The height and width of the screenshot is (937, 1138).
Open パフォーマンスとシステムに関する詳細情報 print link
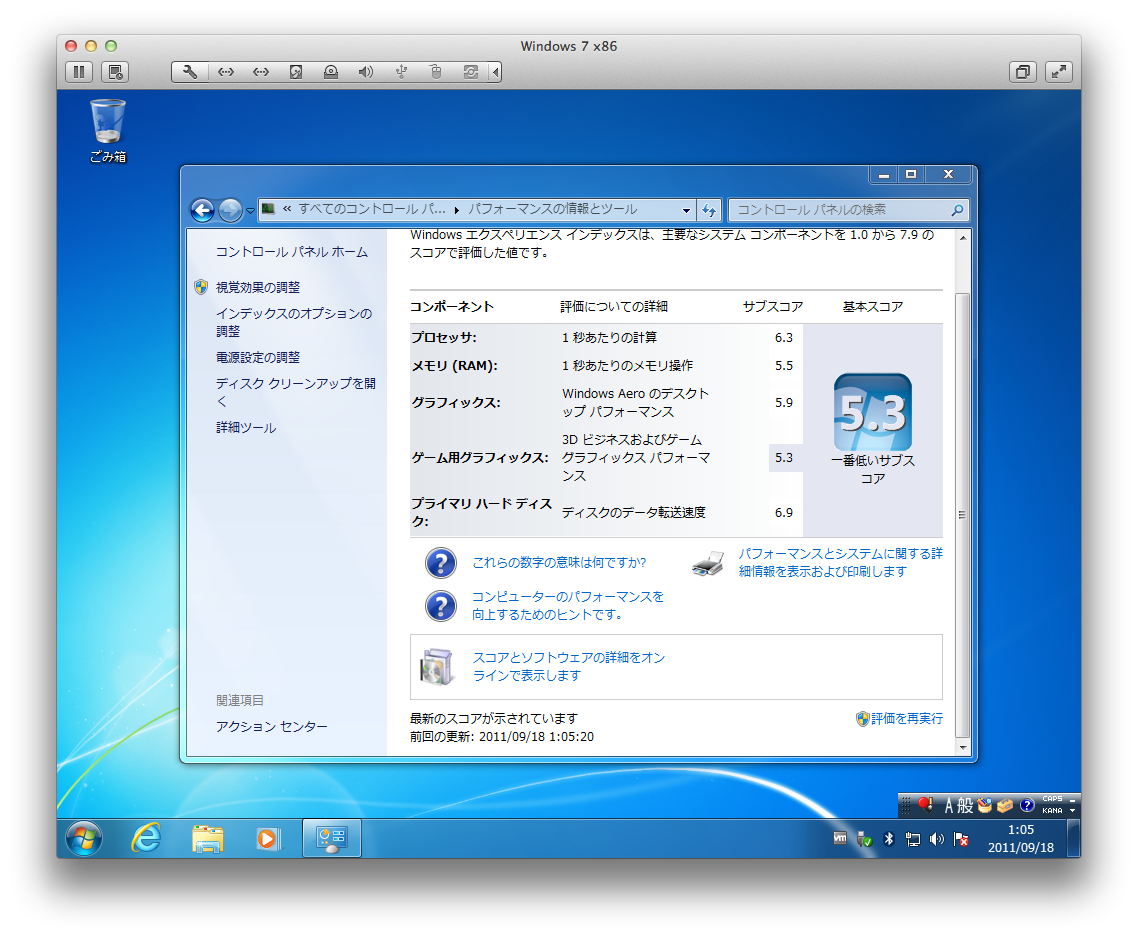840,562
